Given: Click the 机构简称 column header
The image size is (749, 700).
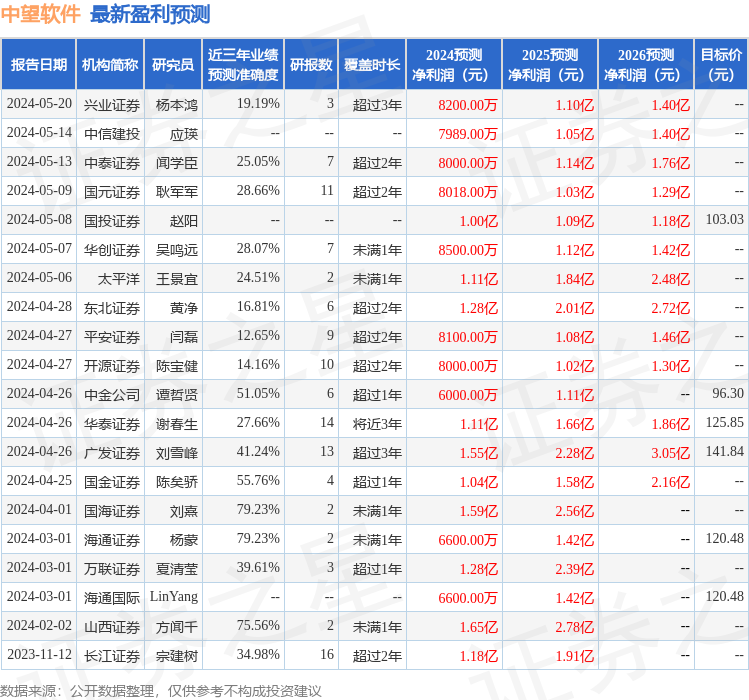Looking at the screenshot, I should (110, 65).
